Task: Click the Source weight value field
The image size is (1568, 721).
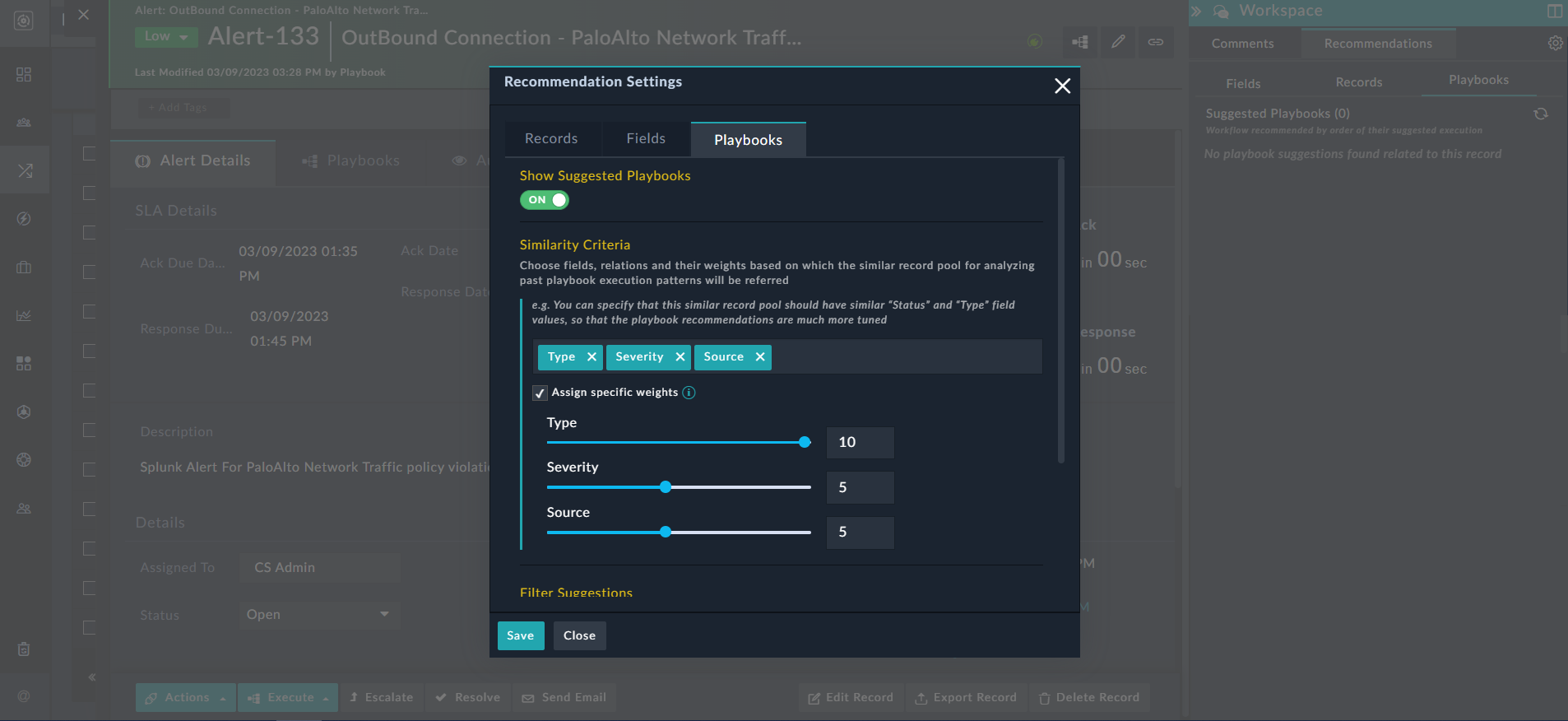Action: (x=860, y=533)
